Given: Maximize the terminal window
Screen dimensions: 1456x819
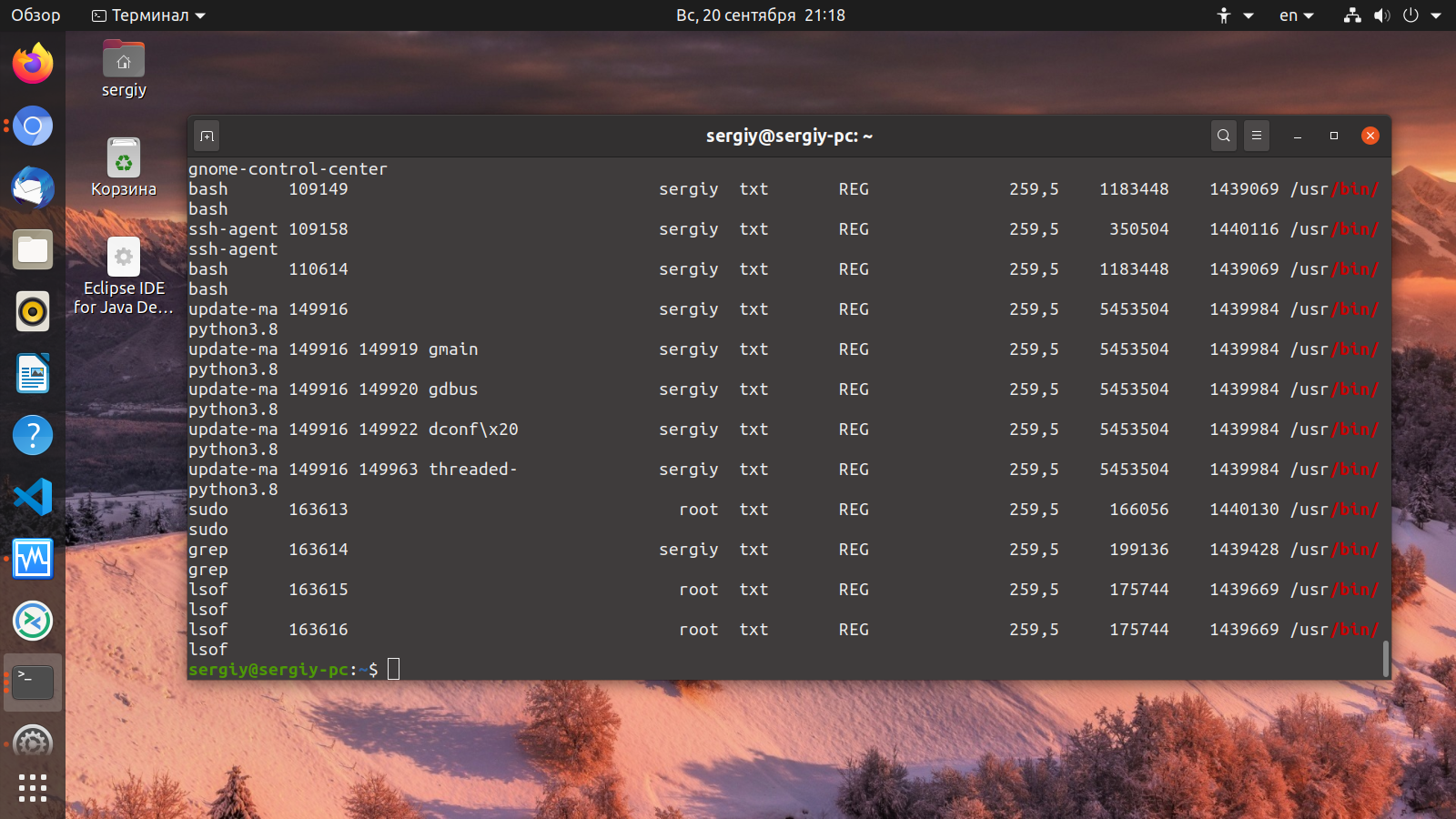Looking at the screenshot, I should click(x=1334, y=136).
